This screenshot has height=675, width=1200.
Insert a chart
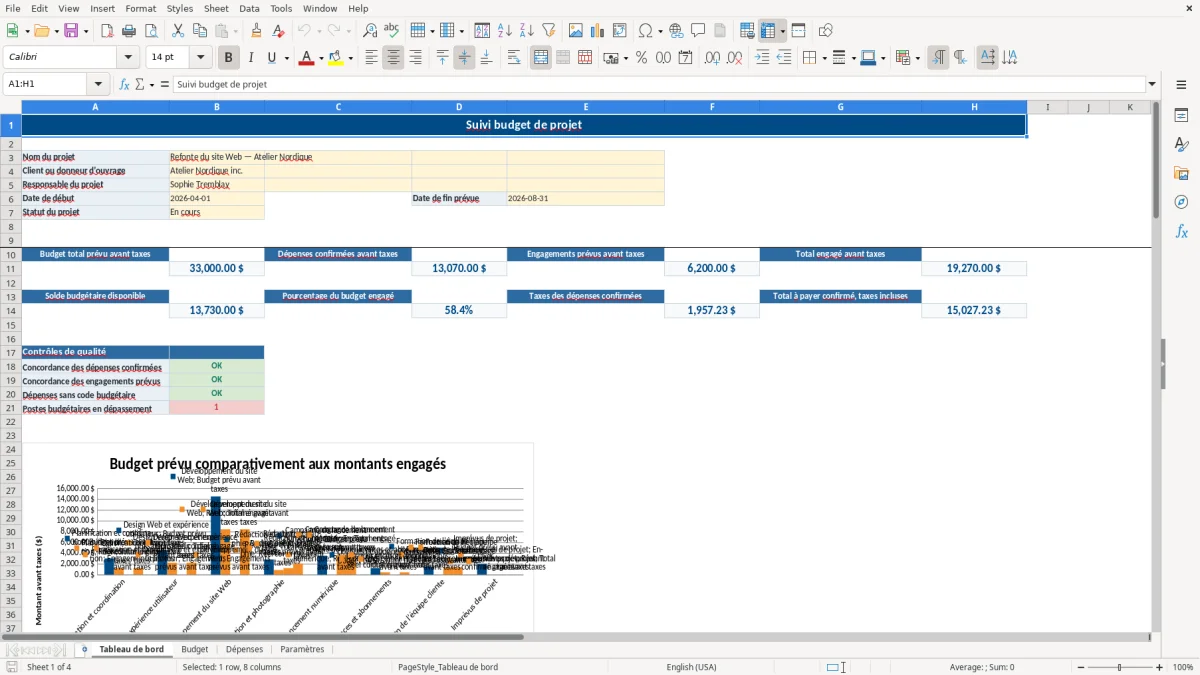(x=598, y=31)
